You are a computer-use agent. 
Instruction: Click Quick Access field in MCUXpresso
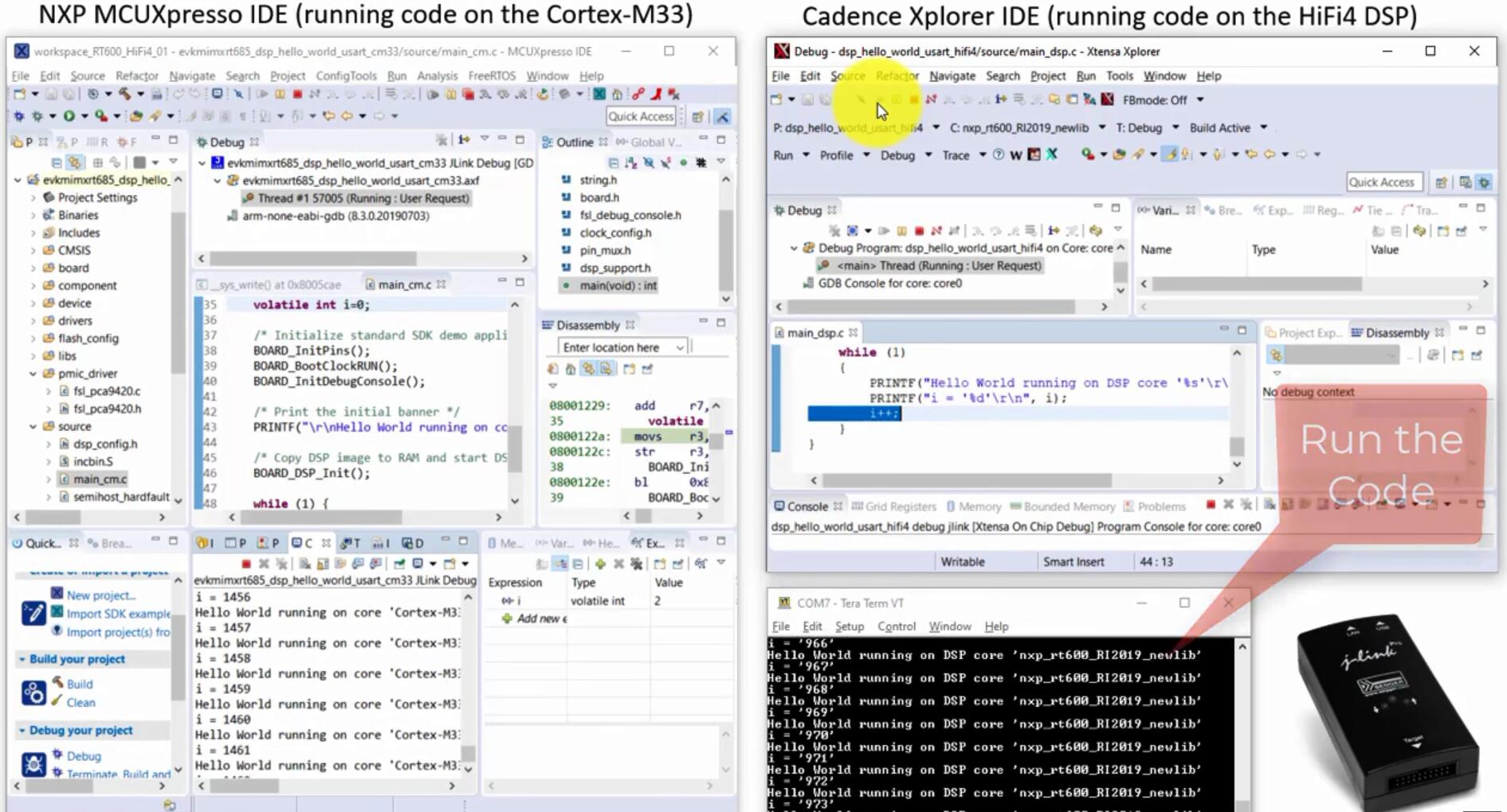(x=641, y=116)
